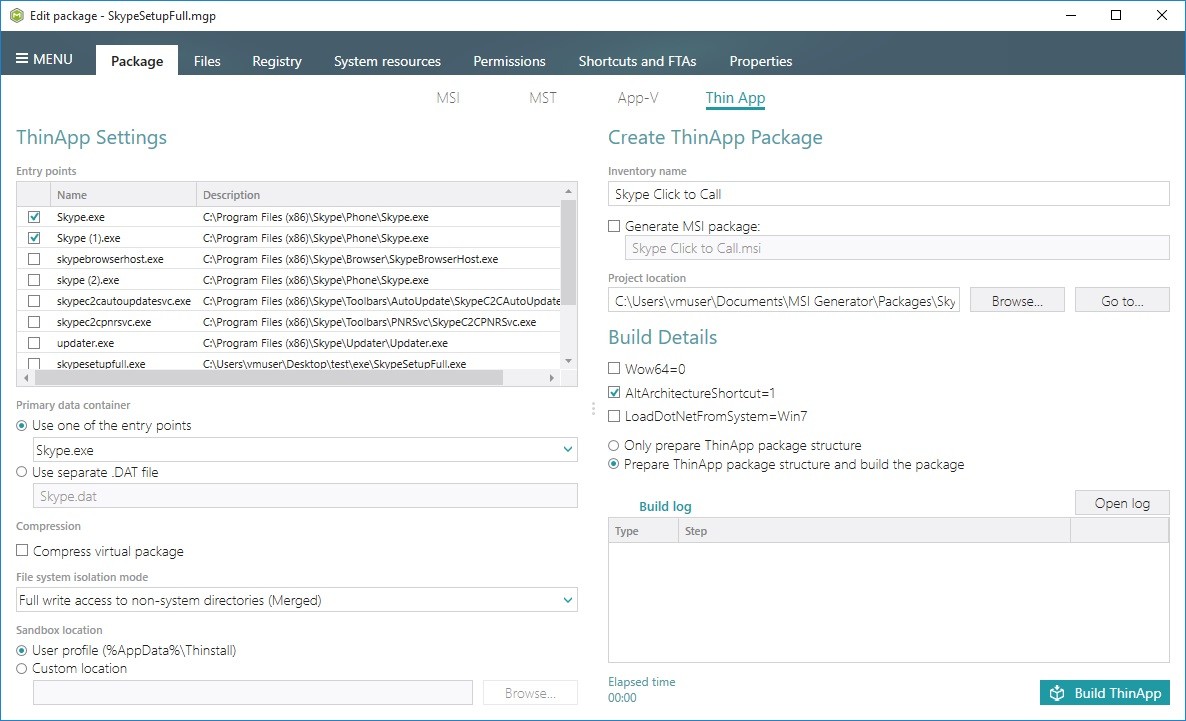Select the App-V sub-tab

pyautogui.click(x=638, y=98)
